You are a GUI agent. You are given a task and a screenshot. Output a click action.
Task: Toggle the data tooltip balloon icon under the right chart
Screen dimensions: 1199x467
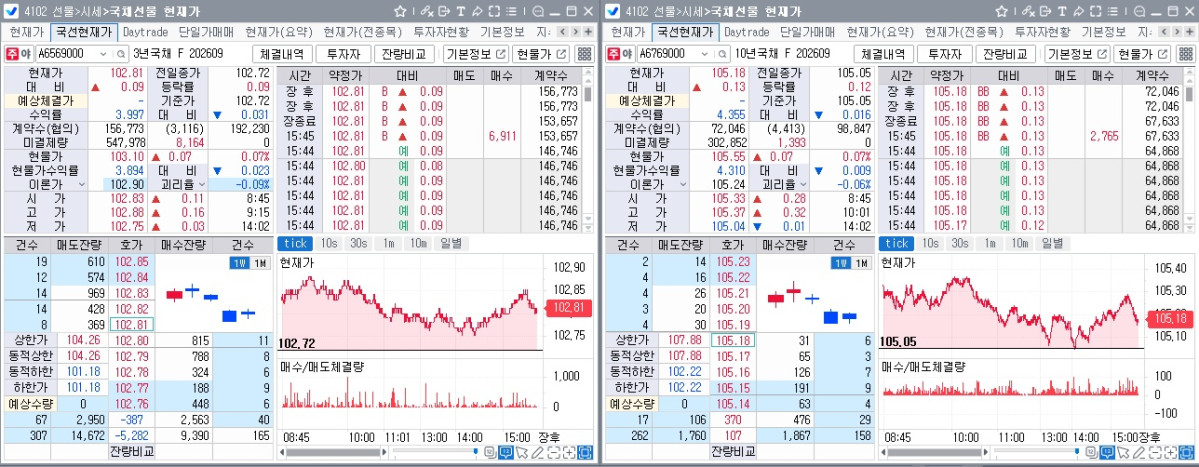[1106, 452]
